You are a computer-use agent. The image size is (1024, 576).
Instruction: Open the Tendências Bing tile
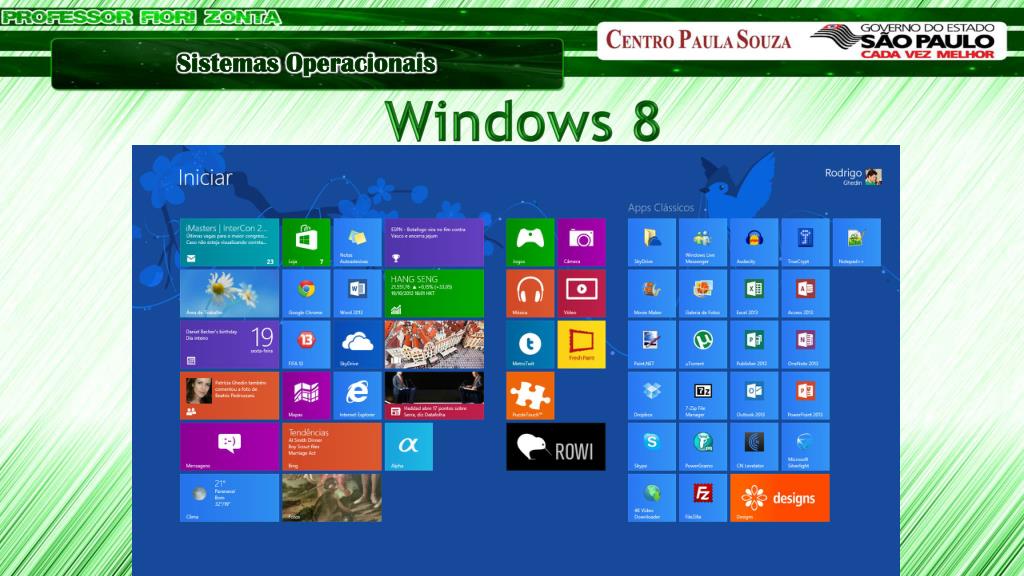click(332, 447)
